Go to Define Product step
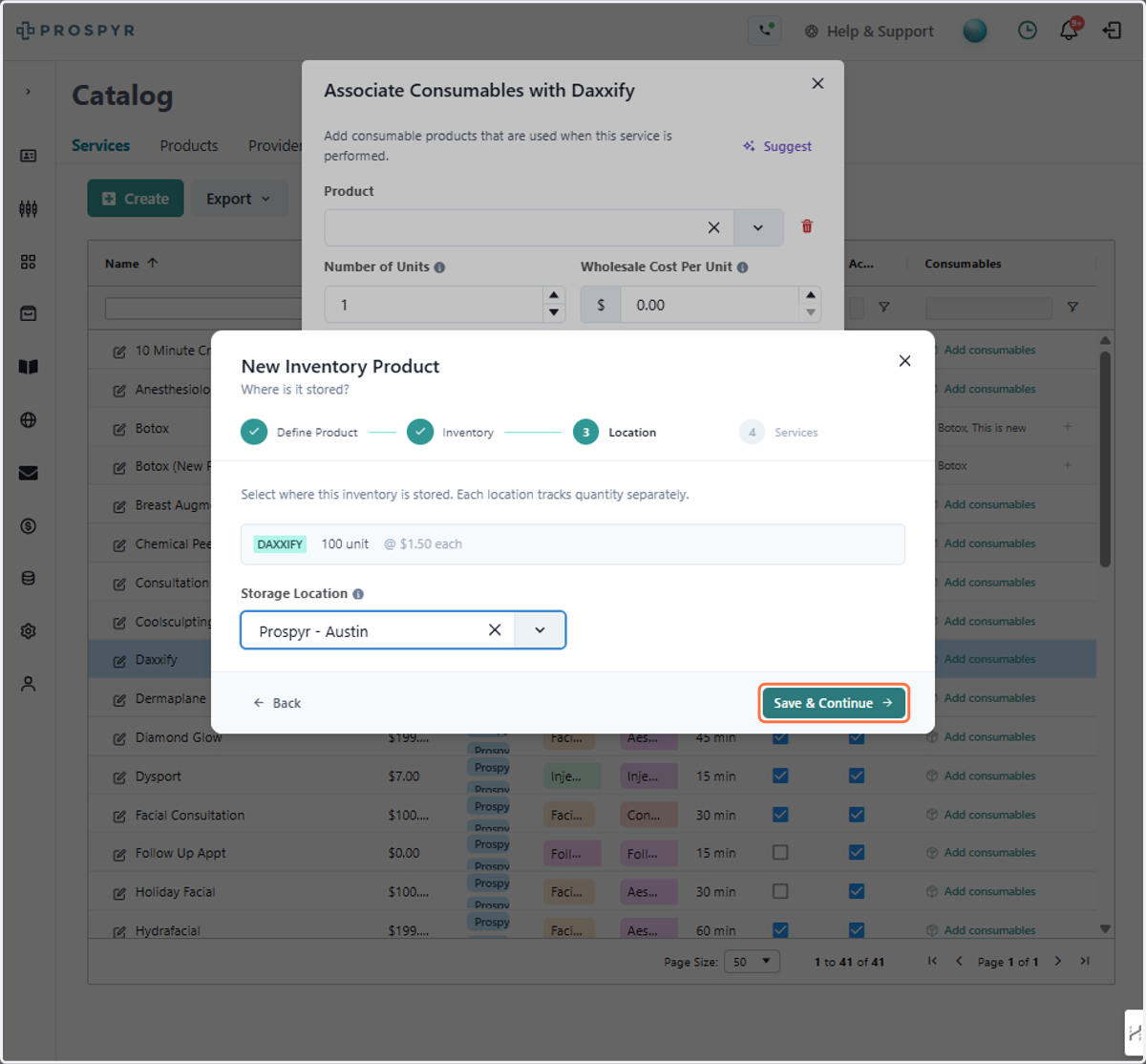The height and width of the screenshot is (1064, 1146). click(299, 433)
